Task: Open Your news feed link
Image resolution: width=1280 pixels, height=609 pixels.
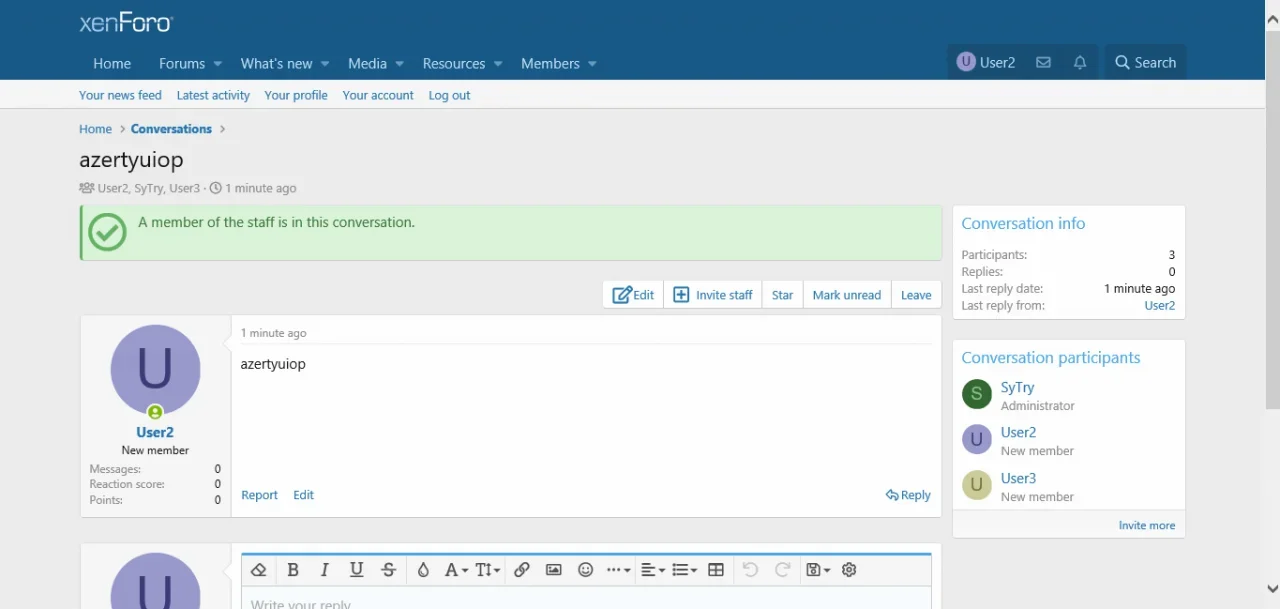Action: (x=120, y=95)
